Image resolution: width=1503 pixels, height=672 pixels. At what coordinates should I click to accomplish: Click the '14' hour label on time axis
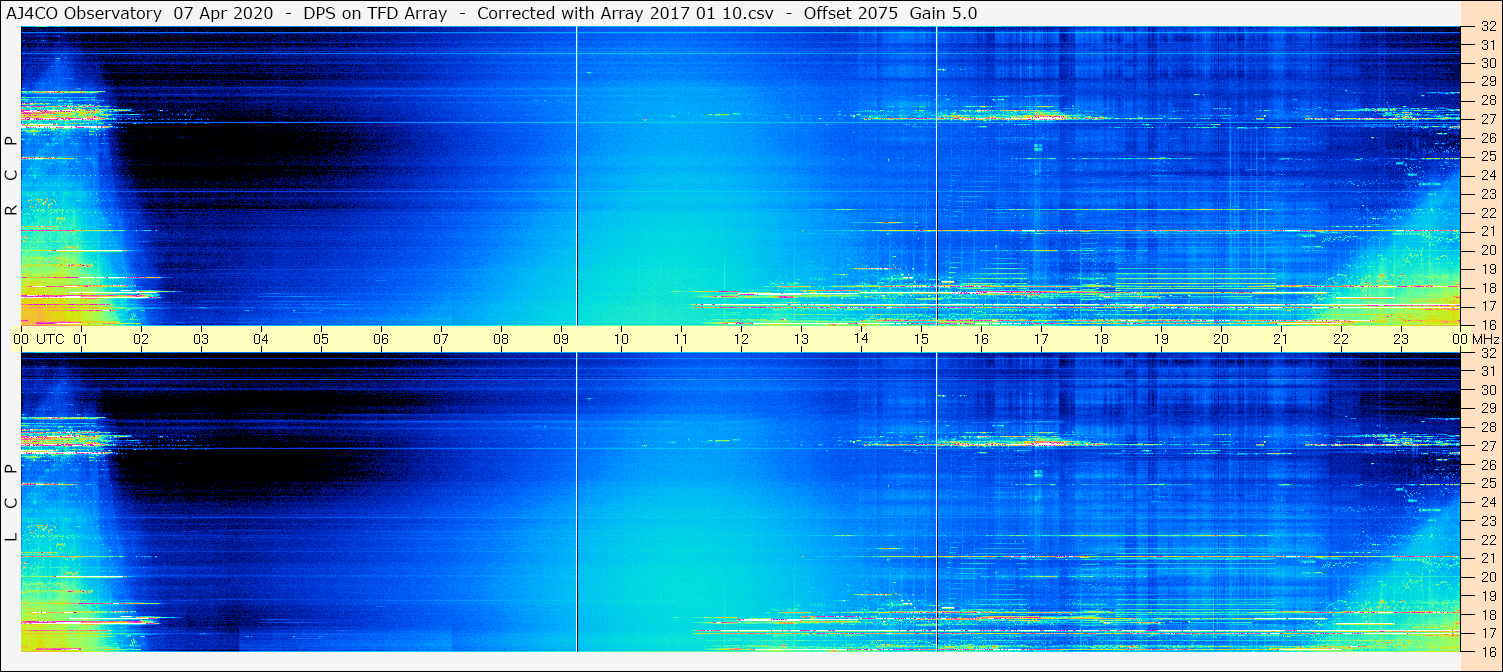click(x=861, y=339)
